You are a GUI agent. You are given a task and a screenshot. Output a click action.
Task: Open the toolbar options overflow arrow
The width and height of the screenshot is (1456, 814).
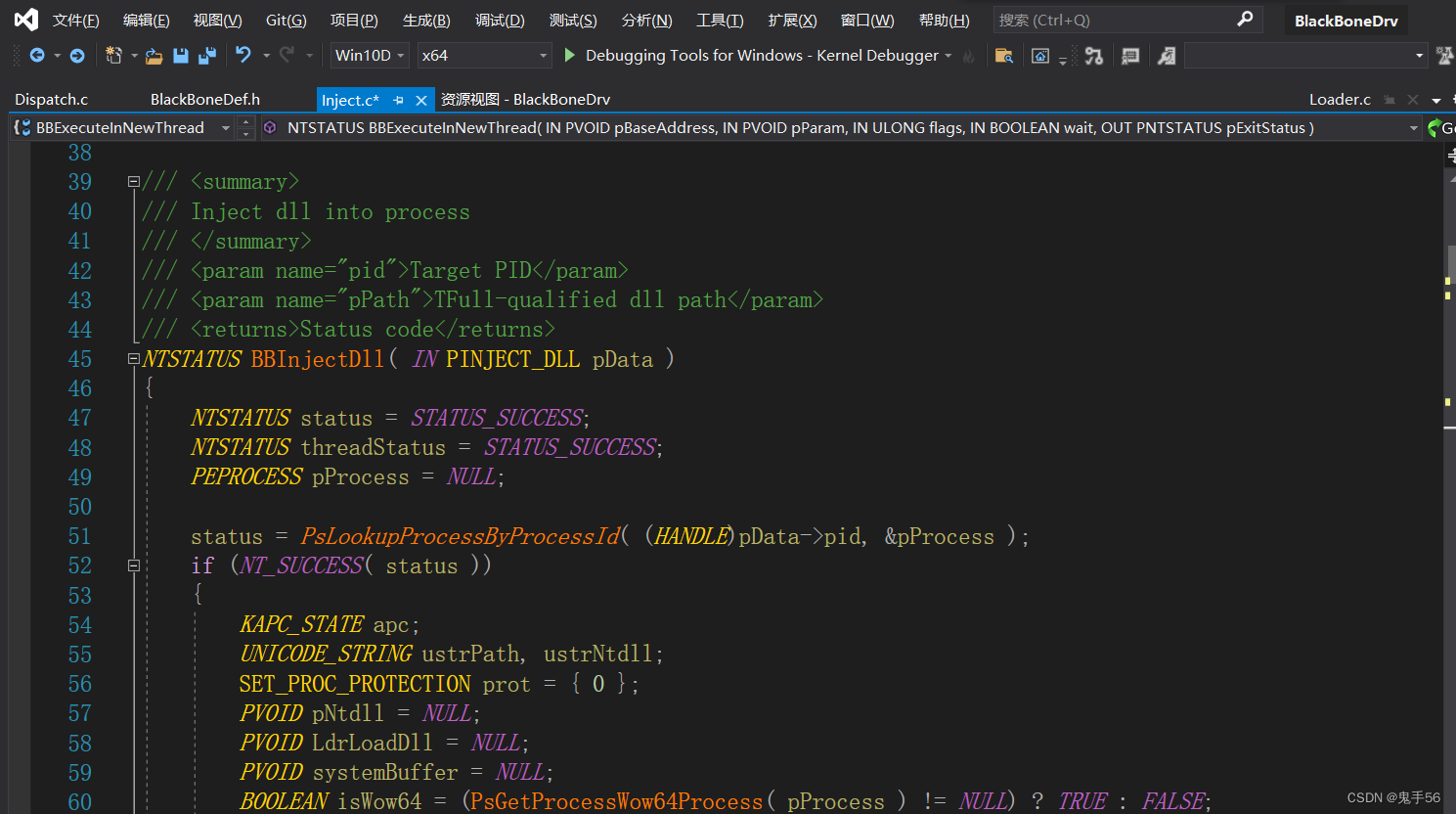(x=1063, y=61)
